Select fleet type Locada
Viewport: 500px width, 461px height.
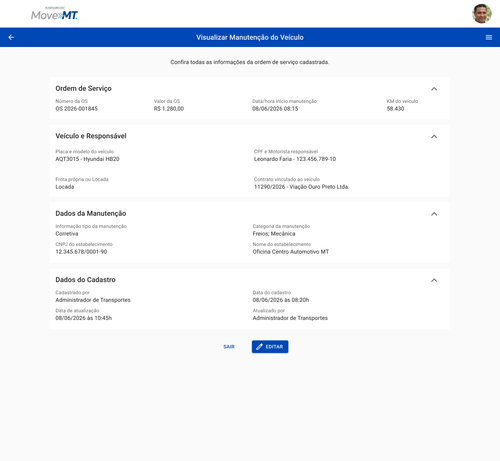point(65,187)
